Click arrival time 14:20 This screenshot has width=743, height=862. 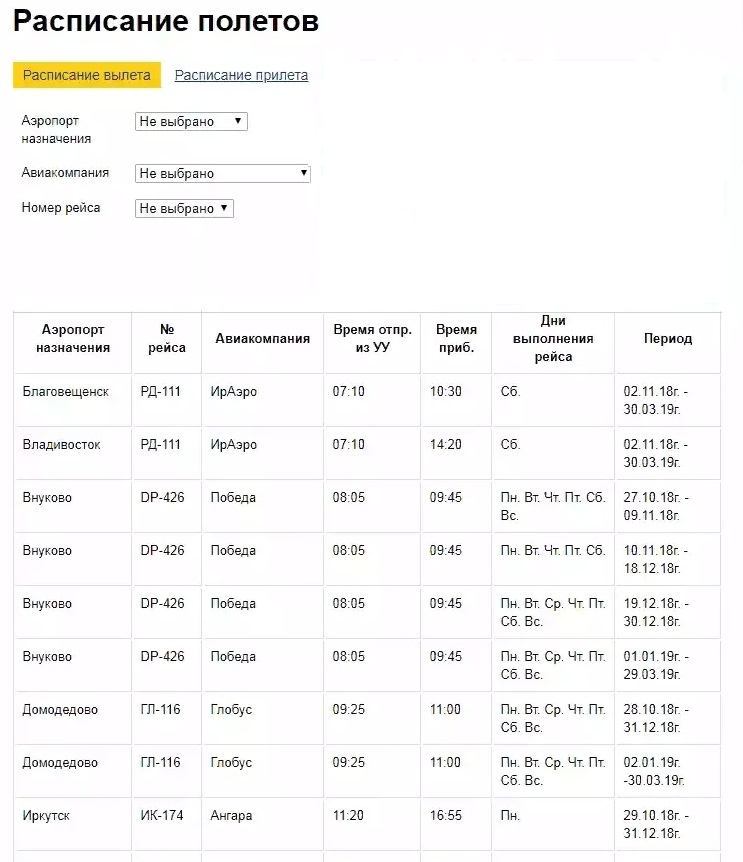(445, 444)
